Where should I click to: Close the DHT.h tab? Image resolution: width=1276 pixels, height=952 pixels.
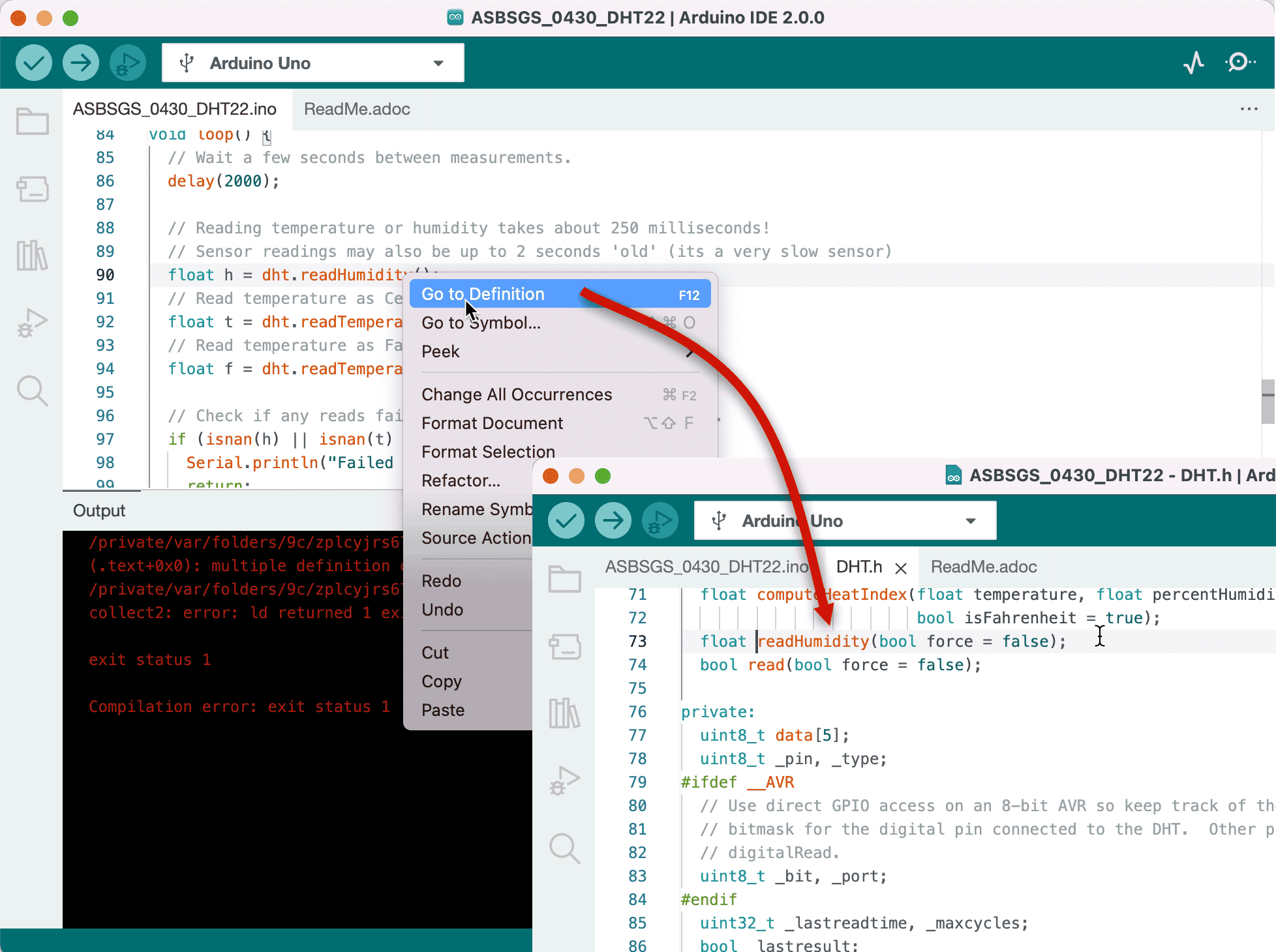coord(901,568)
